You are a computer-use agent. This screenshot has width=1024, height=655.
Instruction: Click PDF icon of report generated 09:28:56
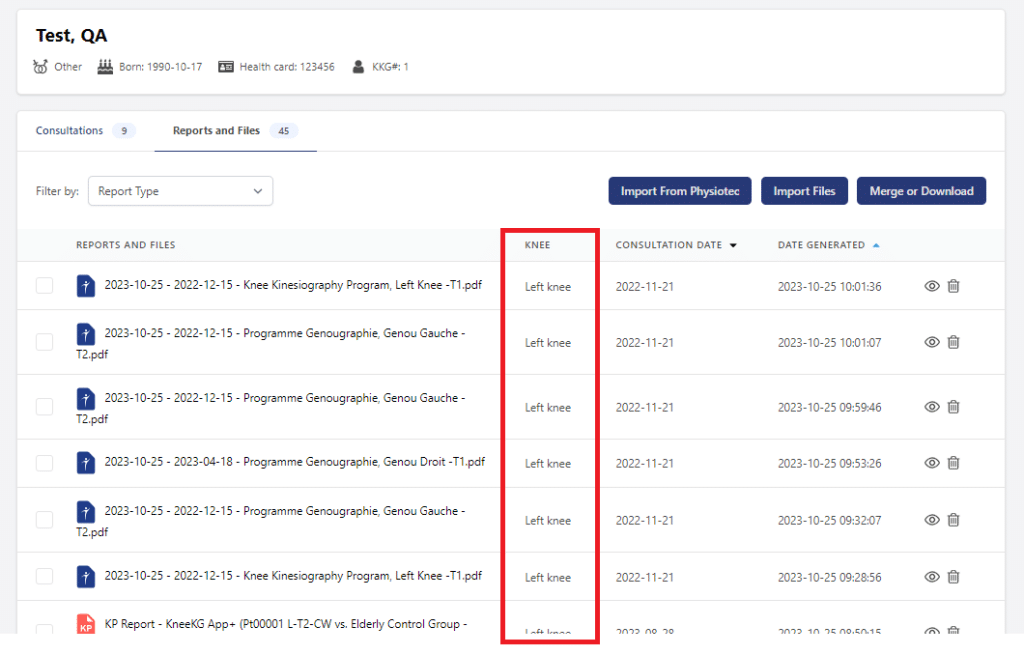(86, 576)
